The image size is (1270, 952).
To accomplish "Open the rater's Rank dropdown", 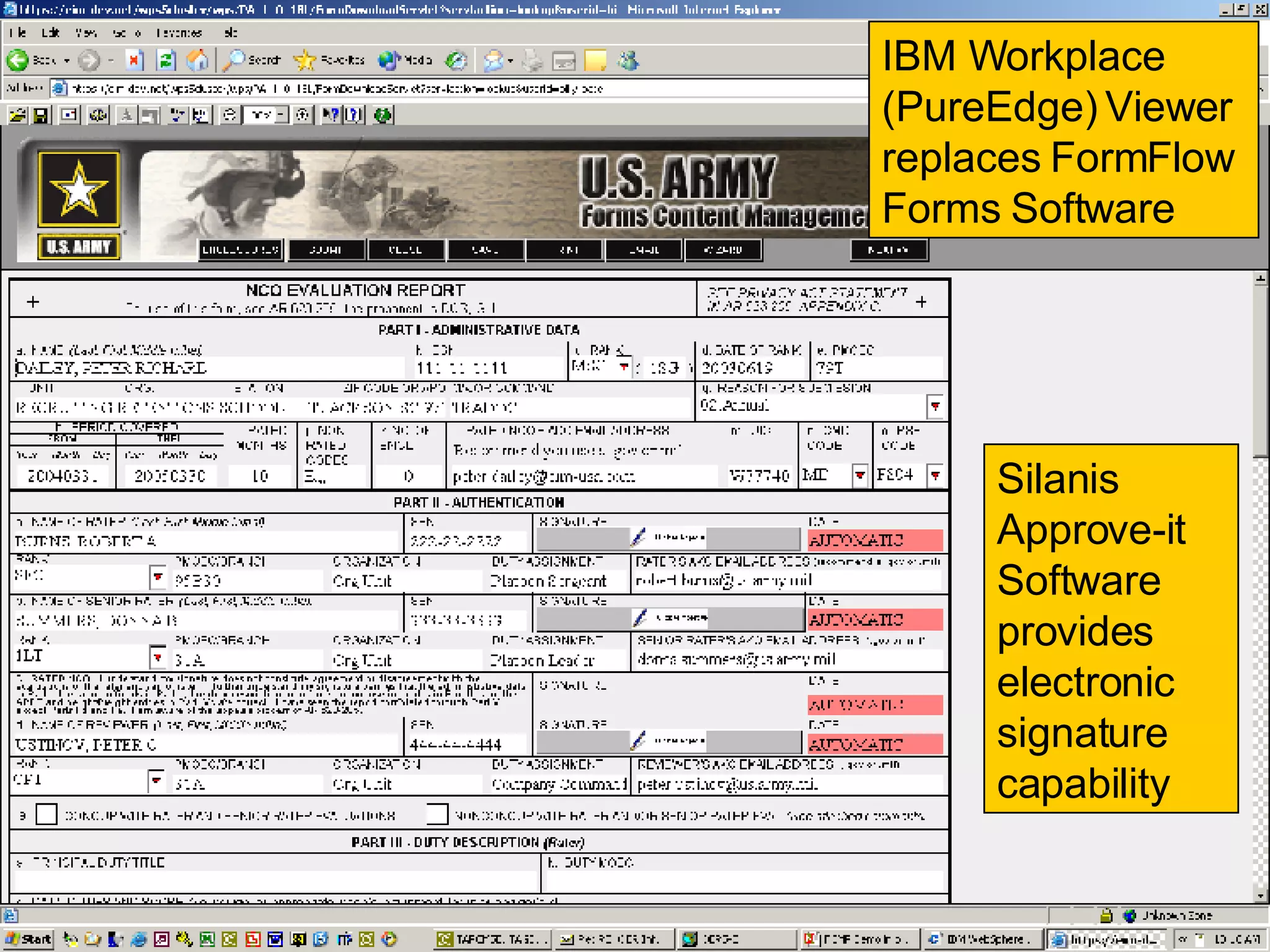I will [158, 577].
